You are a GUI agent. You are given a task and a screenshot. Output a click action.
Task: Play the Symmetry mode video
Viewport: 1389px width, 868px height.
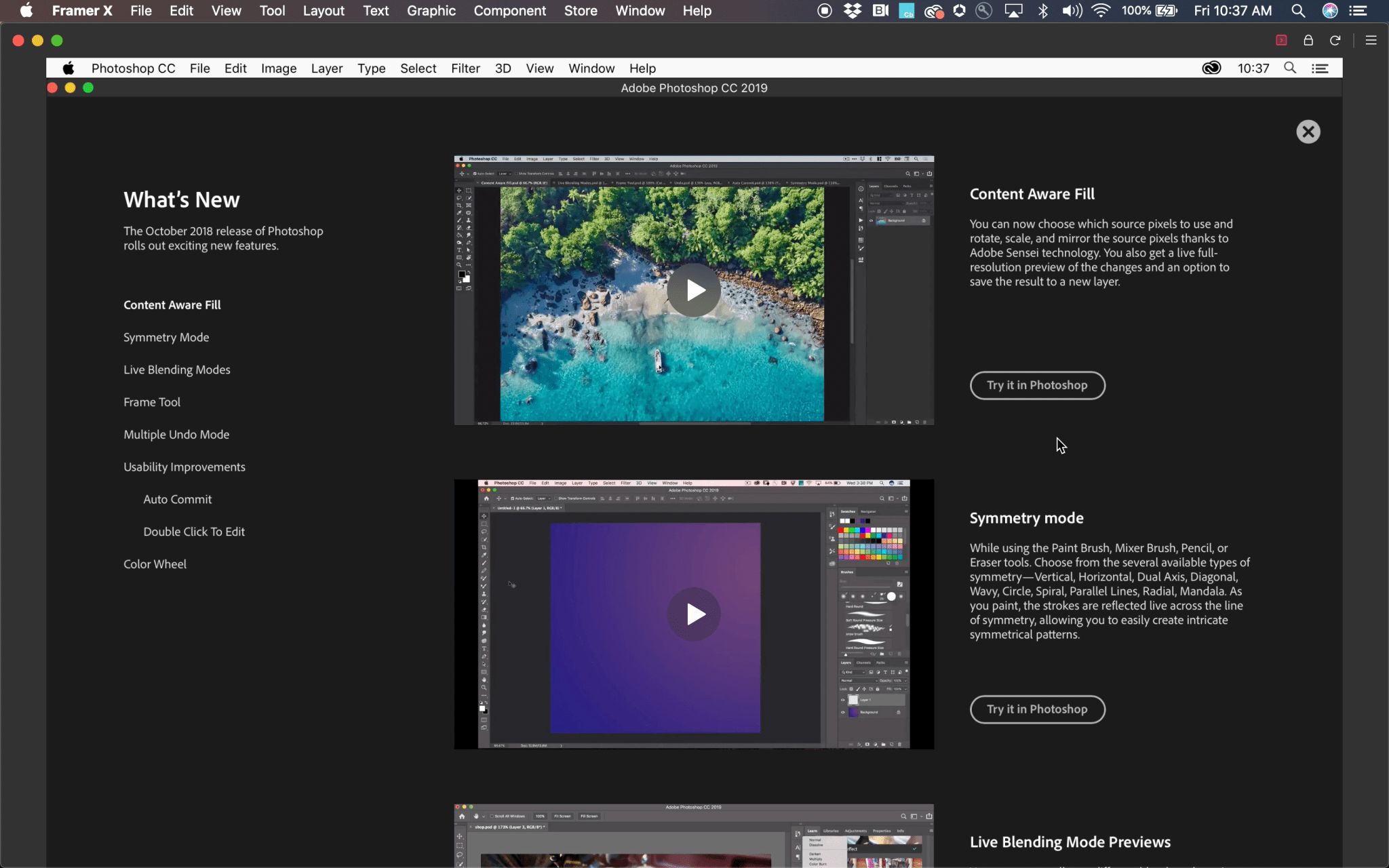(694, 614)
